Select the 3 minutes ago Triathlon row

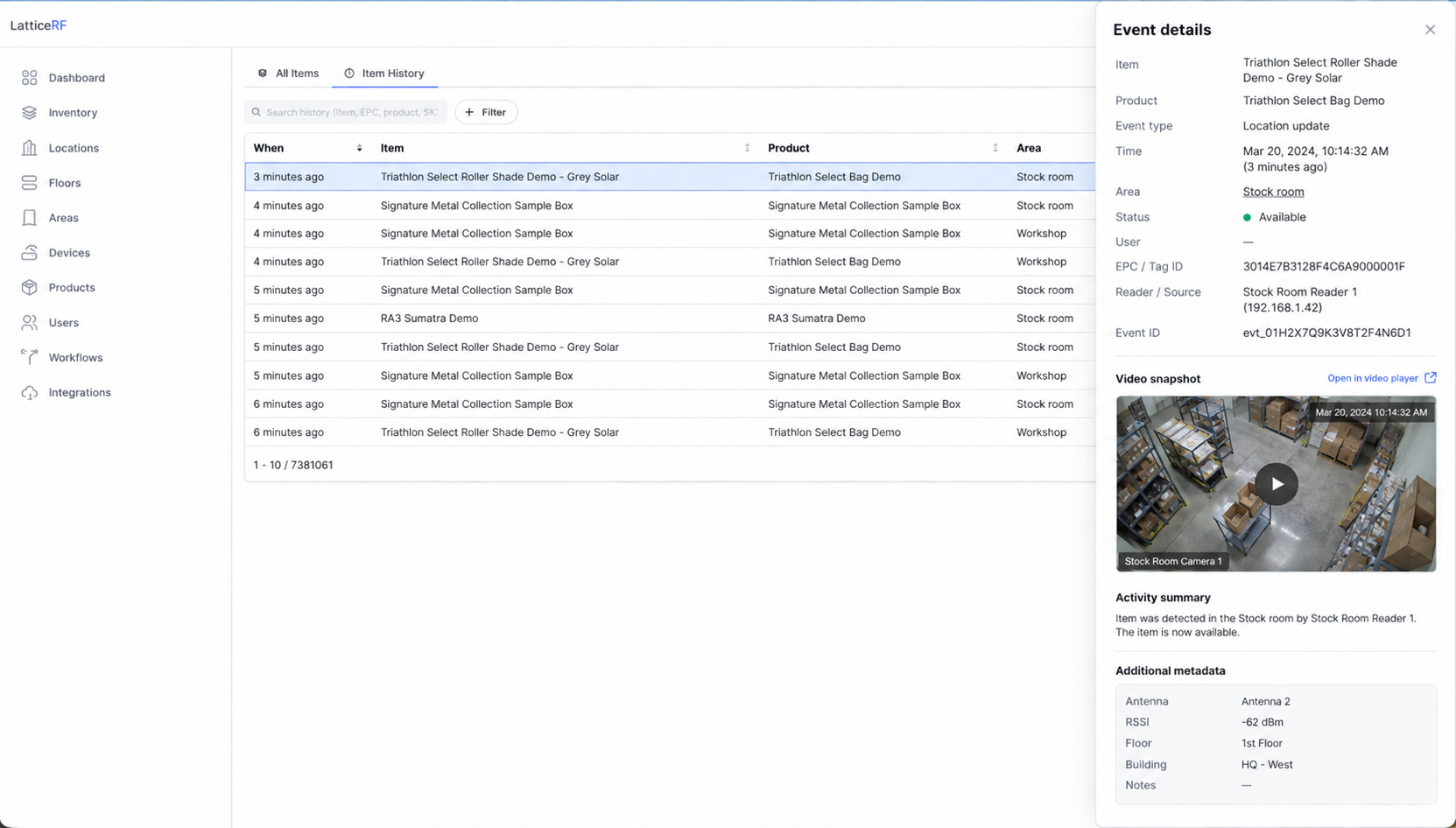click(670, 177)
